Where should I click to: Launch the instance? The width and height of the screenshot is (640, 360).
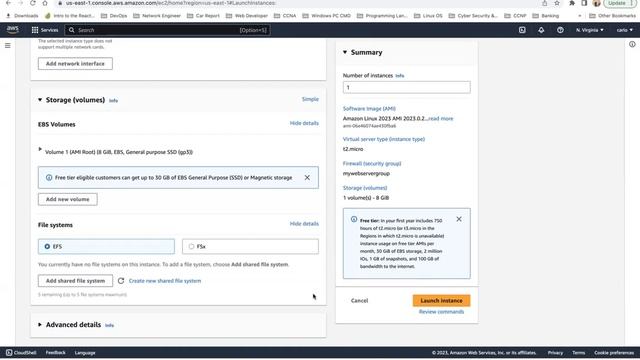tap(441, 300)
